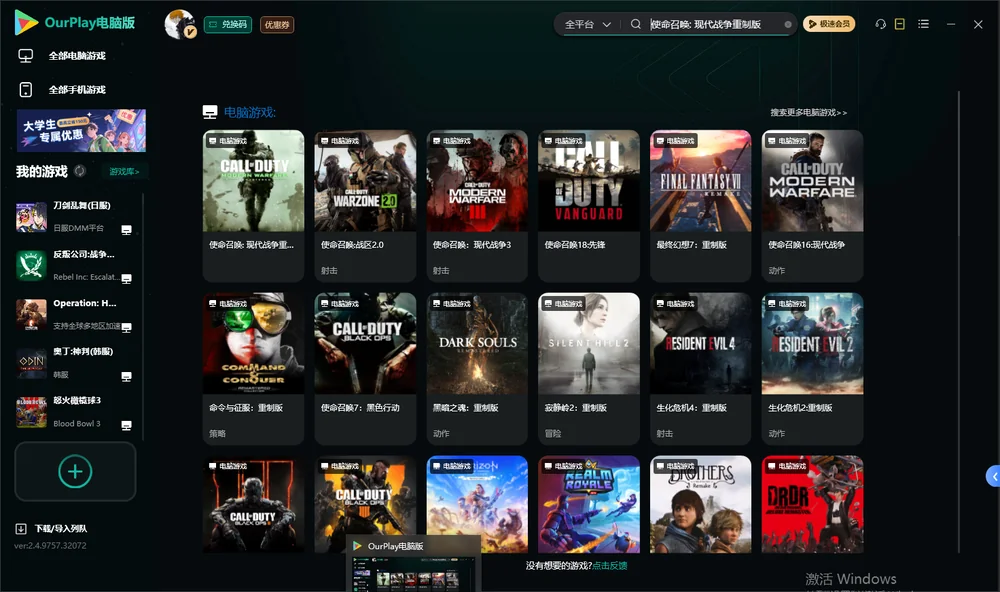Click the headset customer service icon

[x=881, y=24]
